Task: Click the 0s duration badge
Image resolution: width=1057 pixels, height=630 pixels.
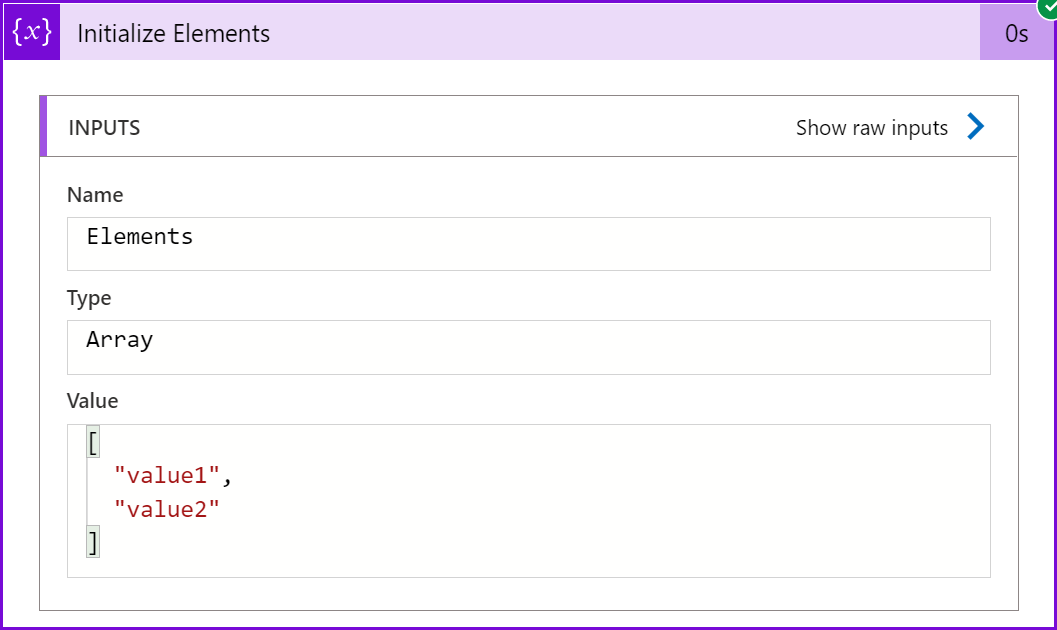Action: [x=1016, y=34]
